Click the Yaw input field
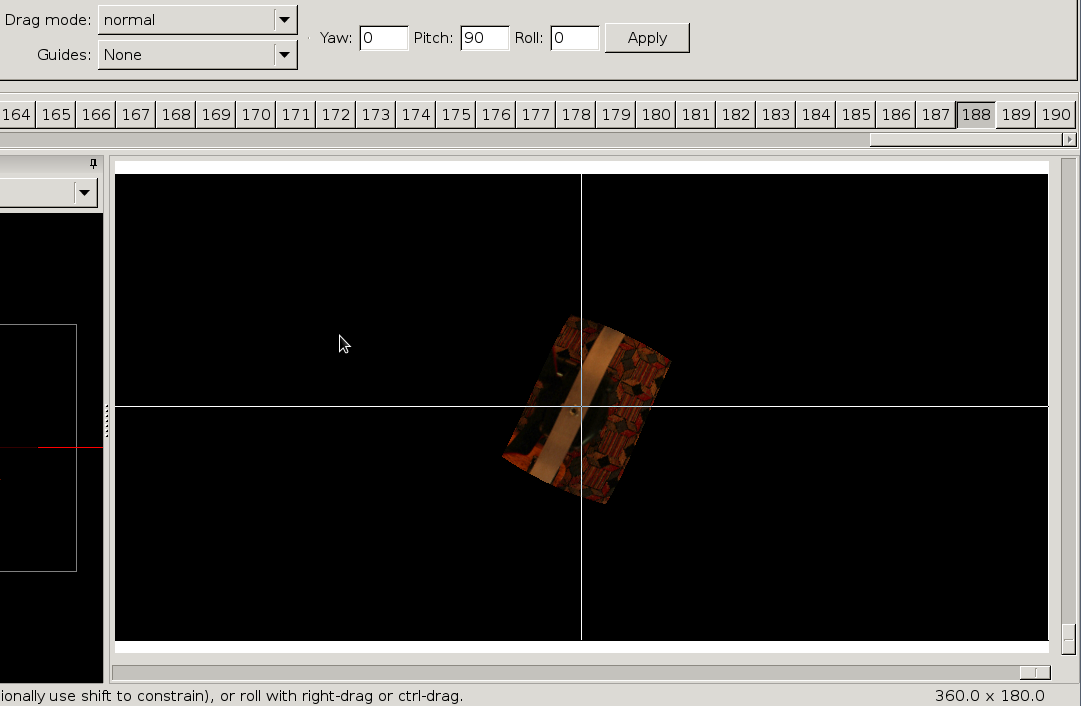The height and width of the screenshot is (706, 1081). [x=383, y=37]
